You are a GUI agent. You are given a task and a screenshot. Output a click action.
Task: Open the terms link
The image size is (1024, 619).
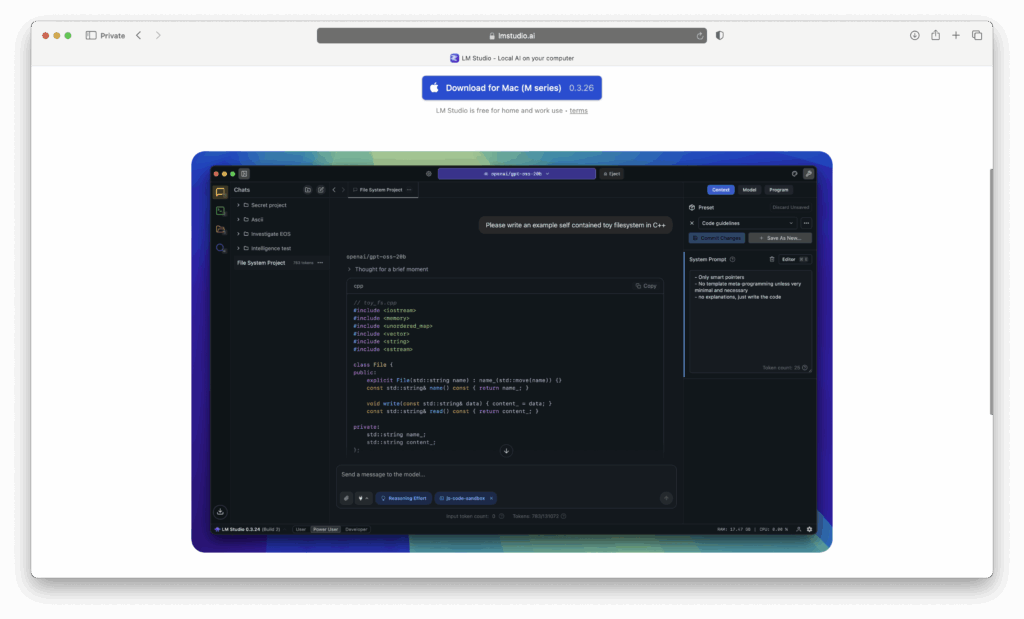coord(578,111)
